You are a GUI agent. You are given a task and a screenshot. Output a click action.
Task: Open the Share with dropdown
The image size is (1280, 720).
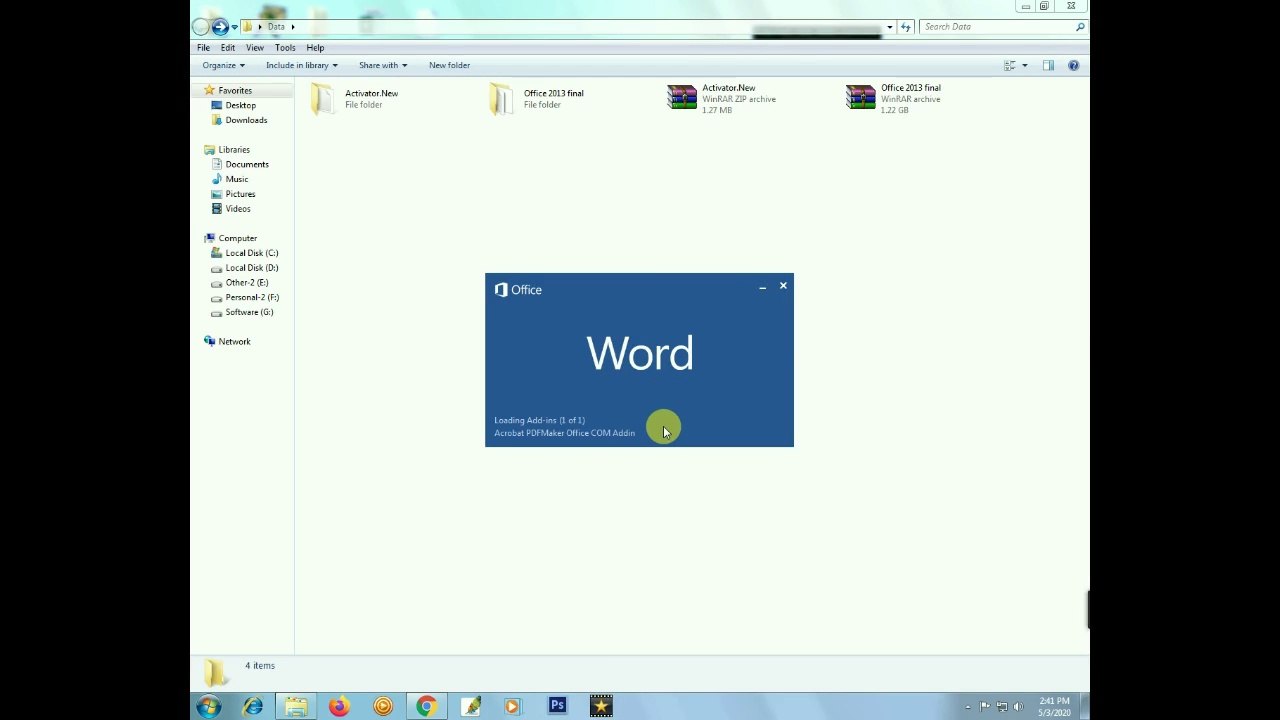[383, 65]
